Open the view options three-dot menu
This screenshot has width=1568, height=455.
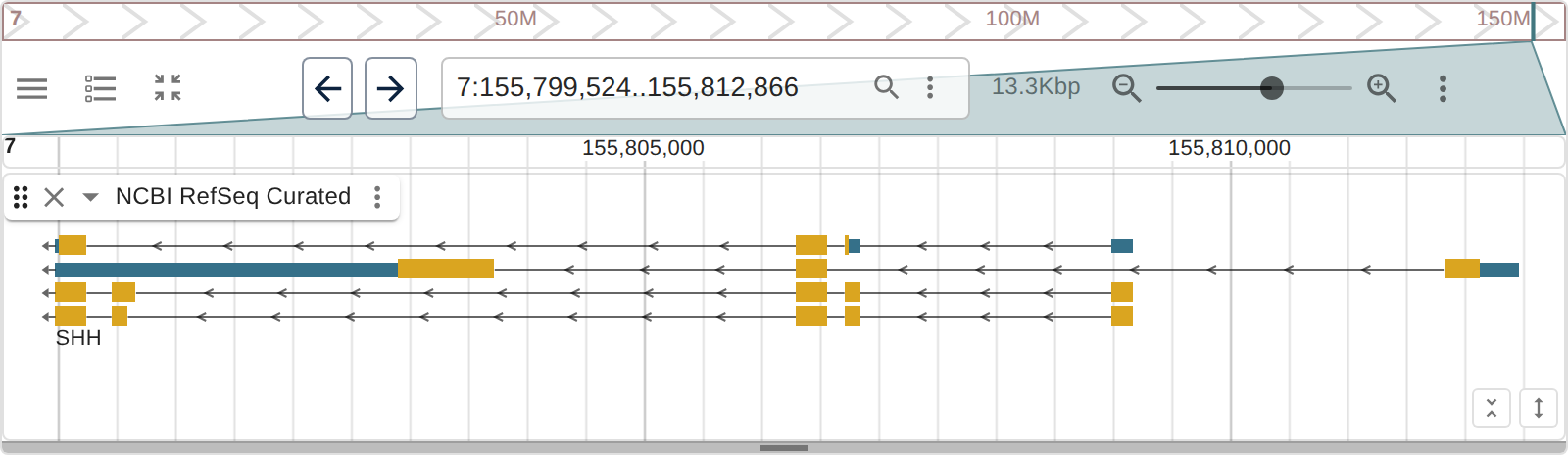[x=1443, y=88]
